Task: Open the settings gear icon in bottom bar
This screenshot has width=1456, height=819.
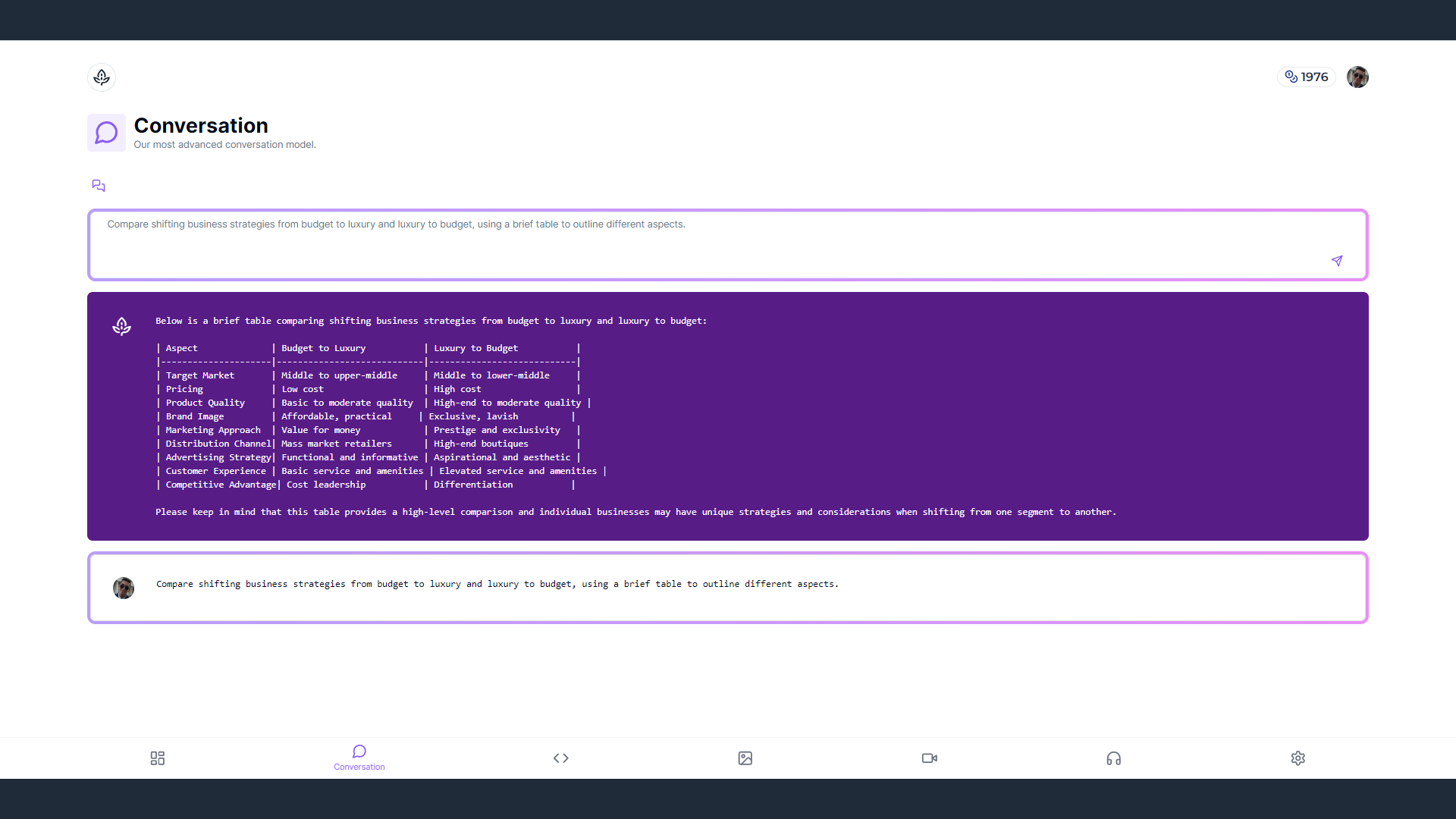Action: [1298, 758]
